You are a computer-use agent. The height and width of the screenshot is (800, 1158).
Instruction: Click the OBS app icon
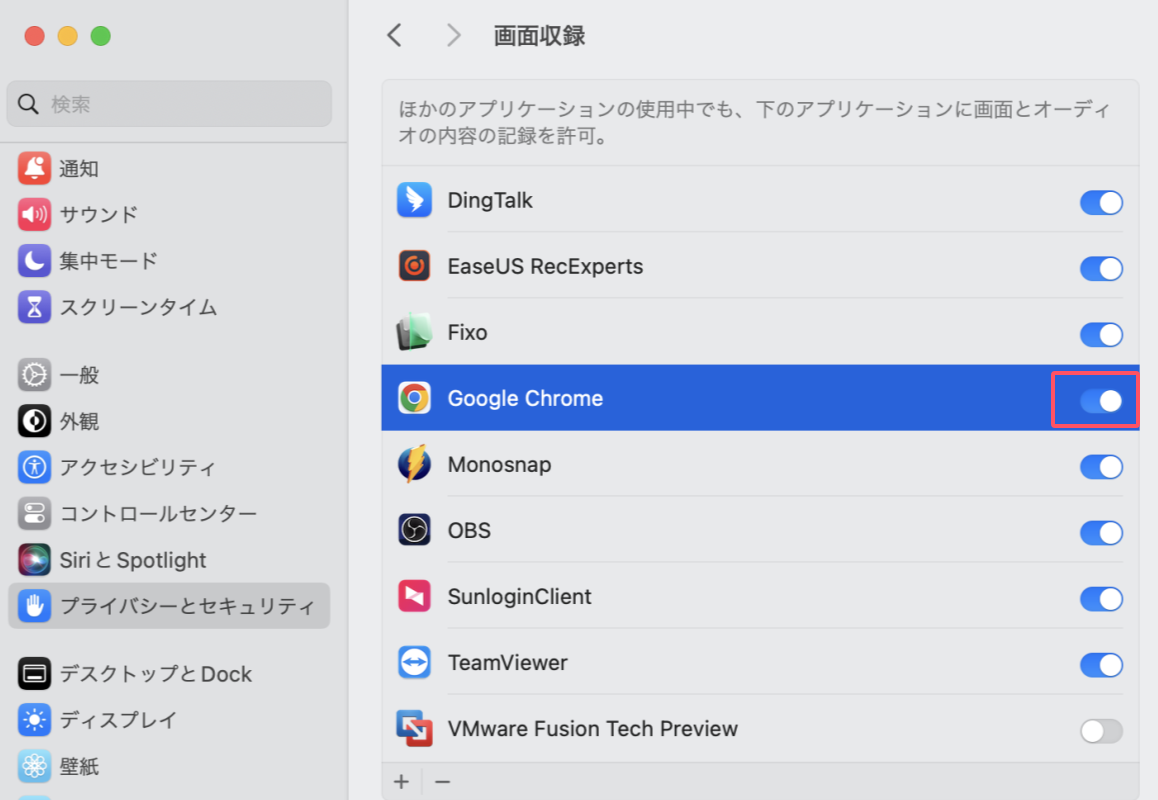pos(414,531)
